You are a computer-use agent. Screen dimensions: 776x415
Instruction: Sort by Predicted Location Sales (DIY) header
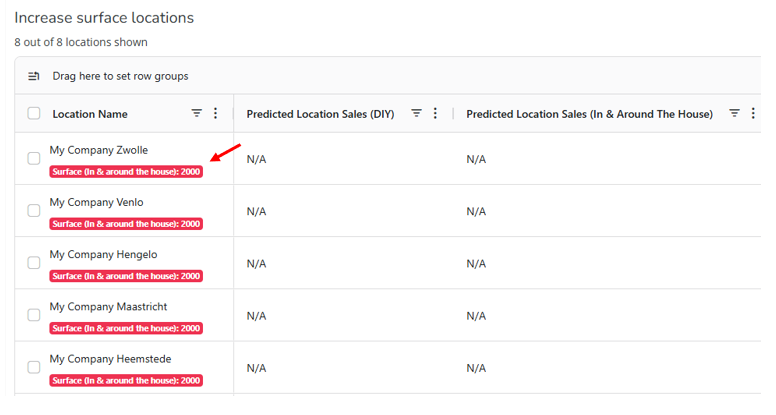pos(320,114)
